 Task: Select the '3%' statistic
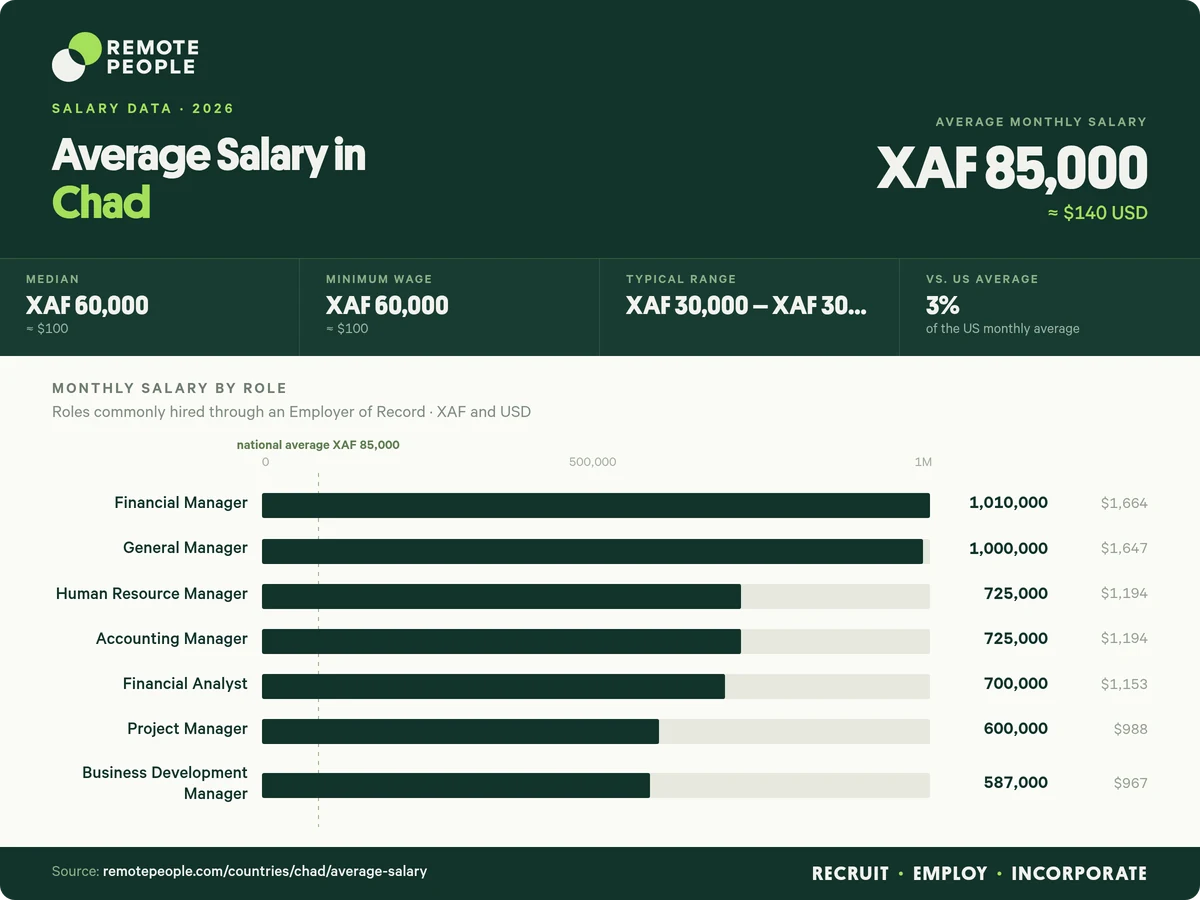tap(943, 305)
